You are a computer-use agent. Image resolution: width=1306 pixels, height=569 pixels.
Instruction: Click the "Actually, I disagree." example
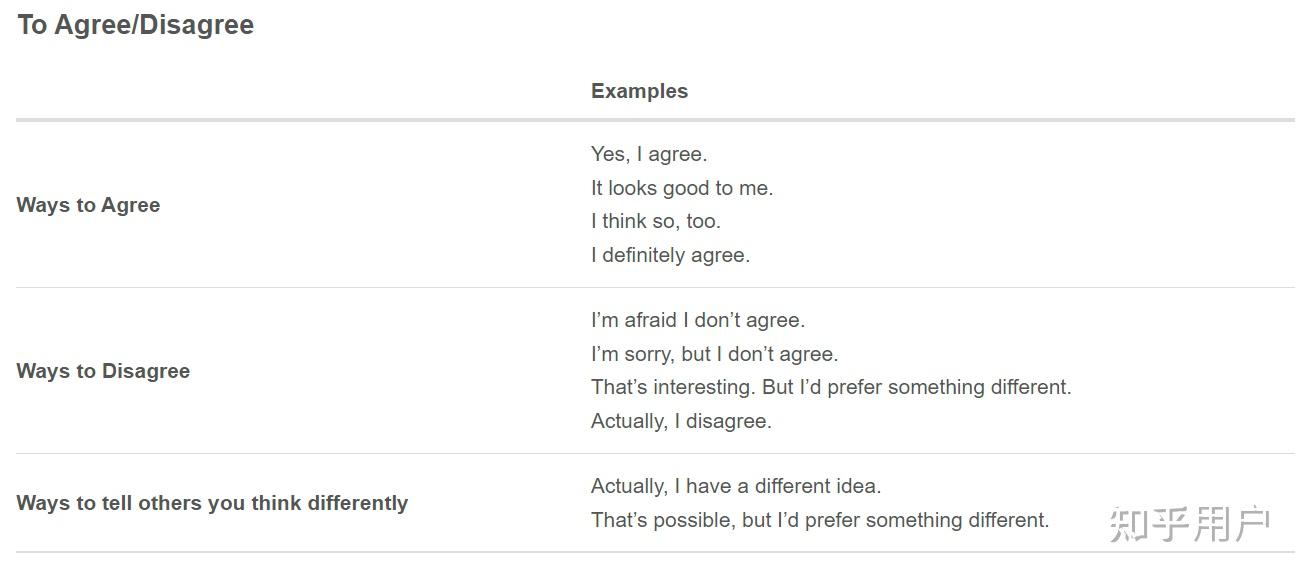point(681,421)
